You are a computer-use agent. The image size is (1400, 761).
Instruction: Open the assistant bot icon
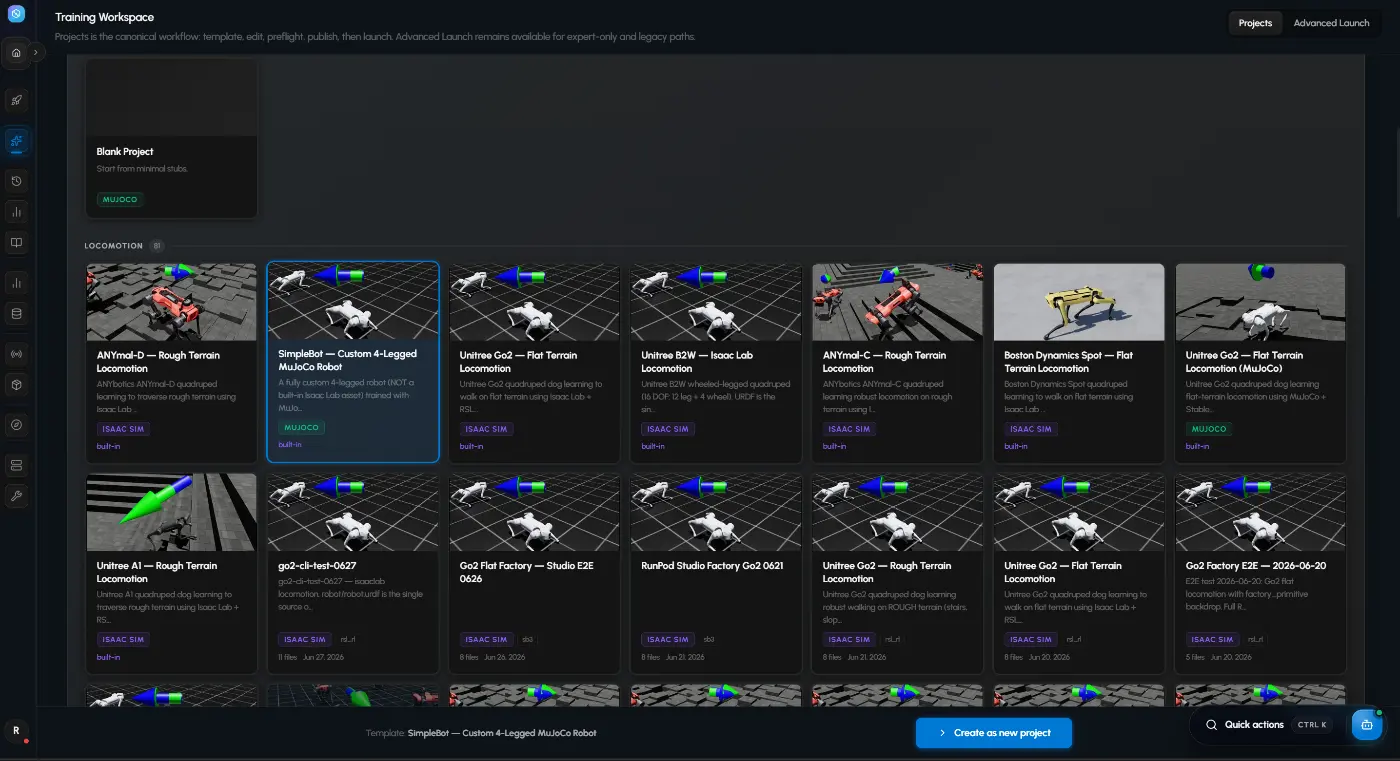1367,725
